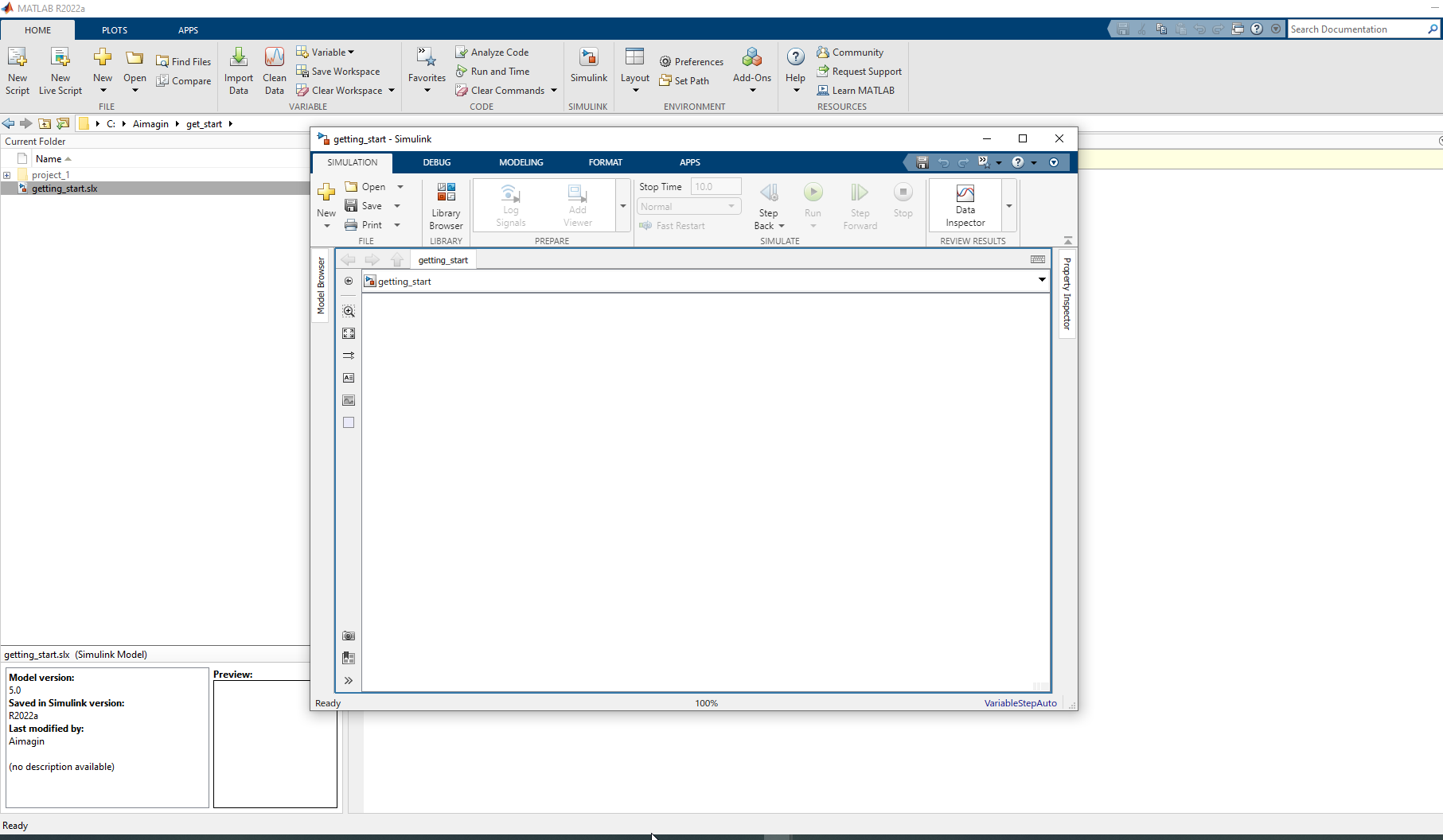The image size is (1443, 840).
Task: Click the Stop Time input field
Action: tap(716, 187)
